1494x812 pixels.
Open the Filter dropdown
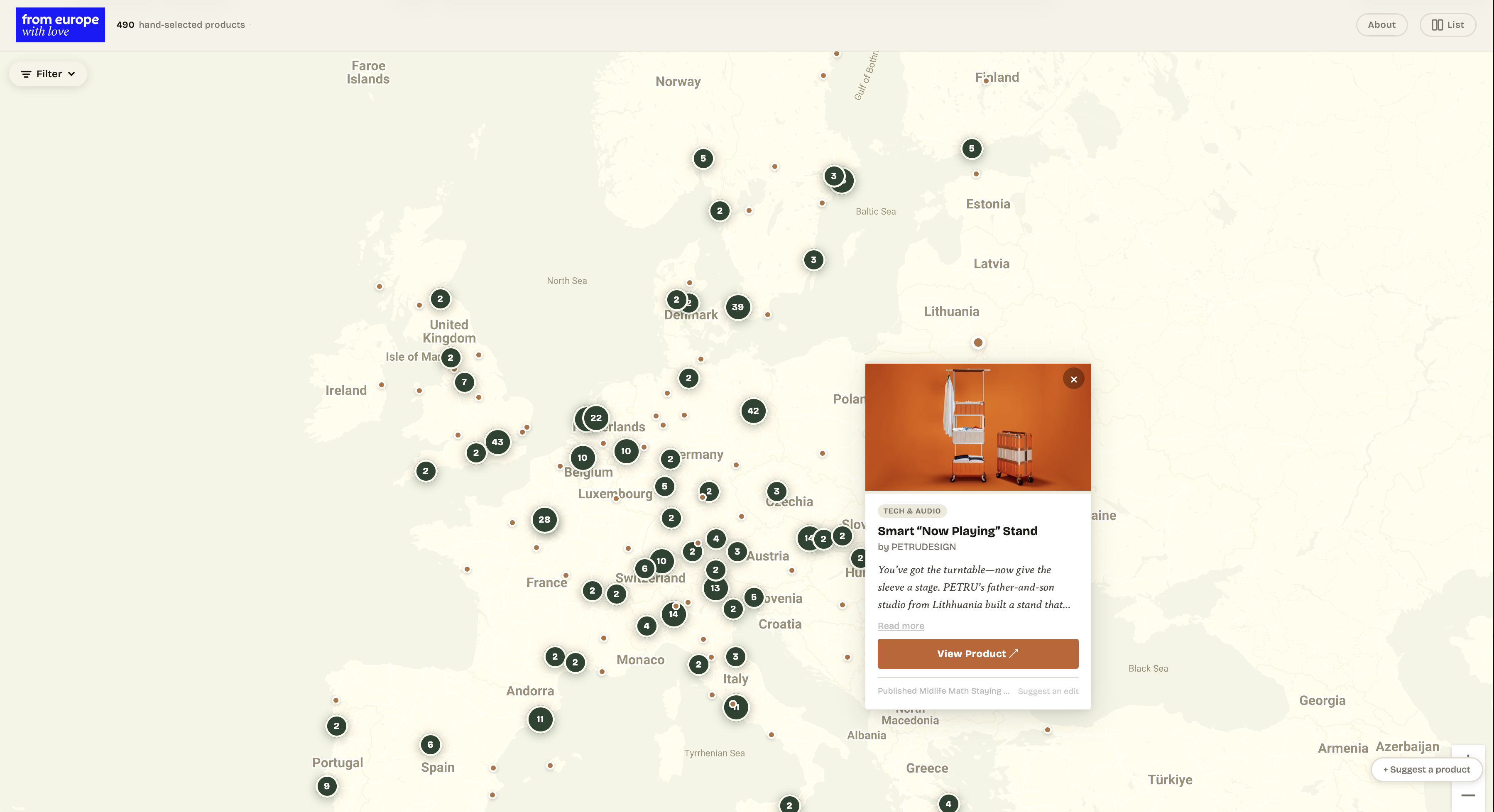click(x=48, y=73)
